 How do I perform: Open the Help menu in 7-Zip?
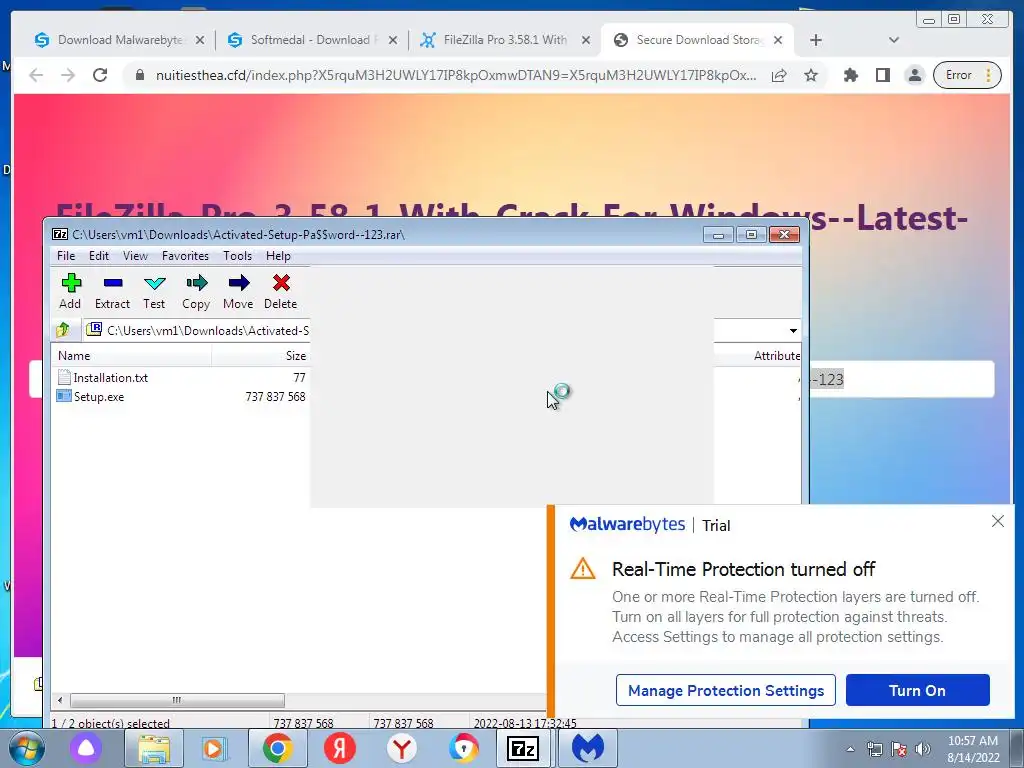[278, 256]
